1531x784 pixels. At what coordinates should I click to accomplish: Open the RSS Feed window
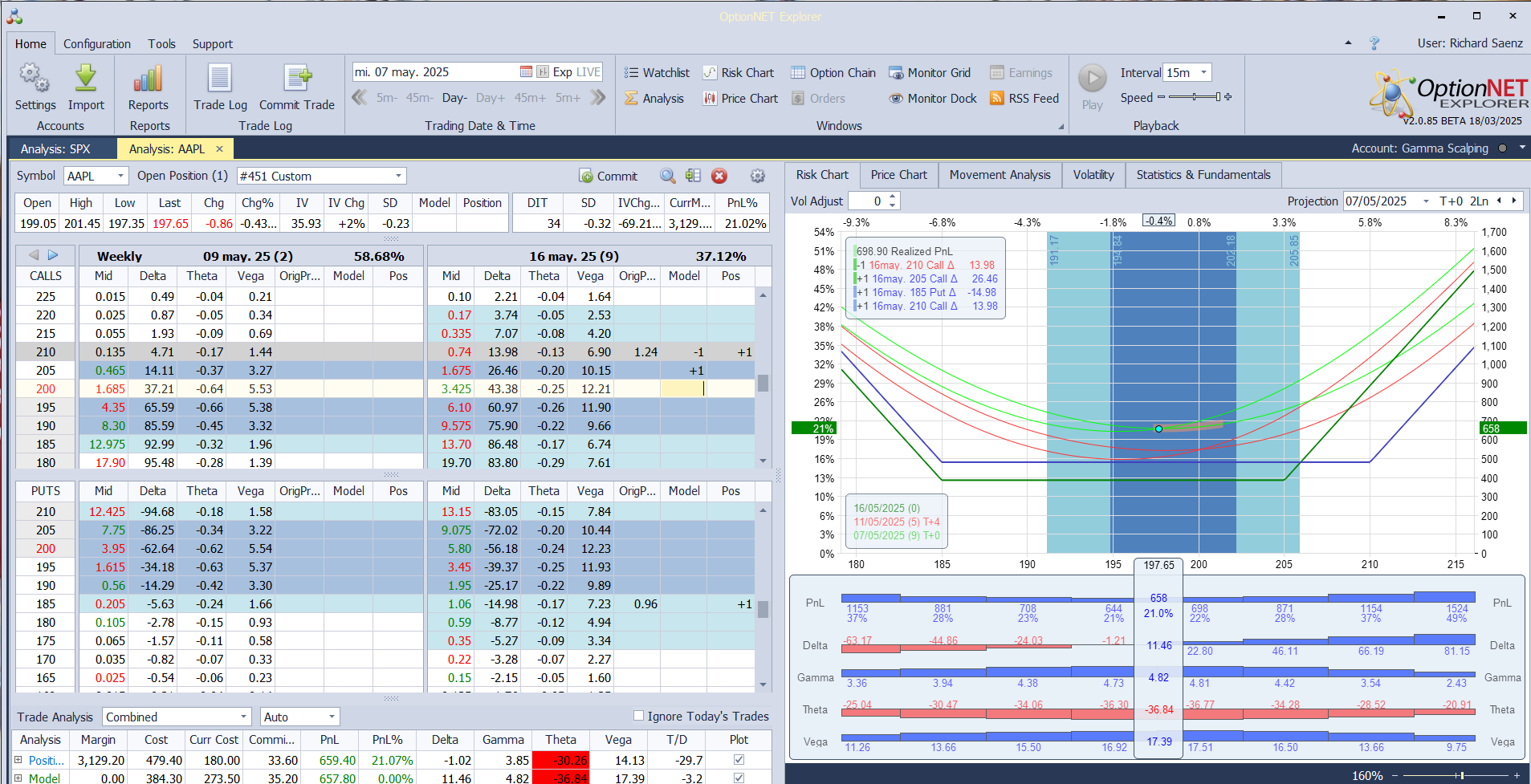(1024, 98)
